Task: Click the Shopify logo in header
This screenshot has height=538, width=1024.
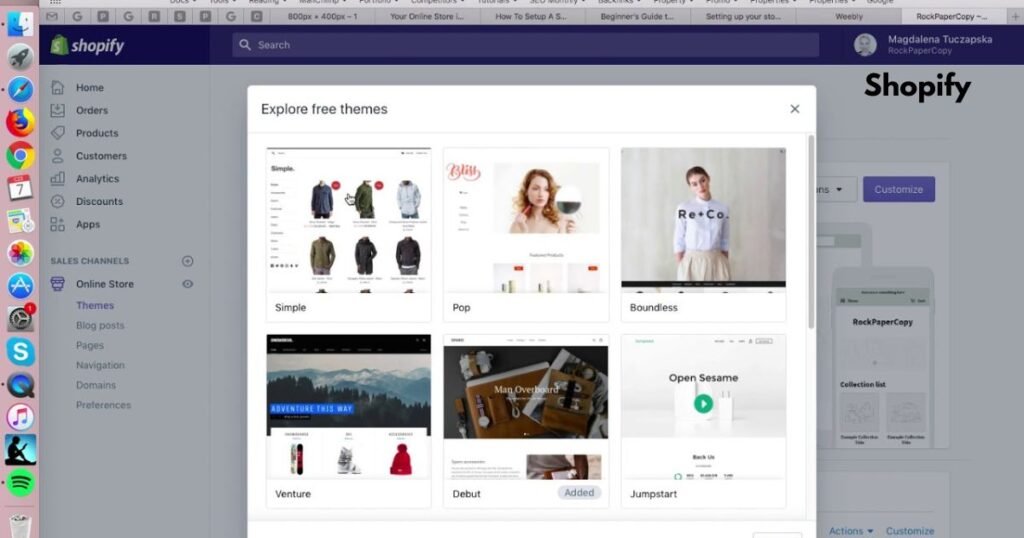Action: (x=88, y=45)
